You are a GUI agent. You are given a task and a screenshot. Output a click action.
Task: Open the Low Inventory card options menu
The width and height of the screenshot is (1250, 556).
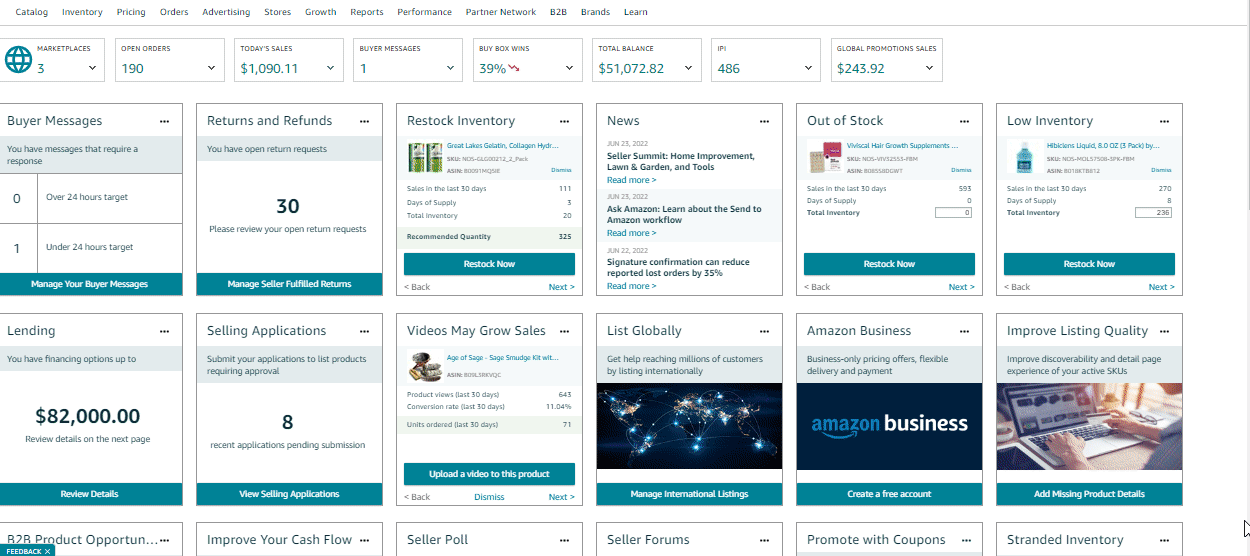[x=1165, y=121]
